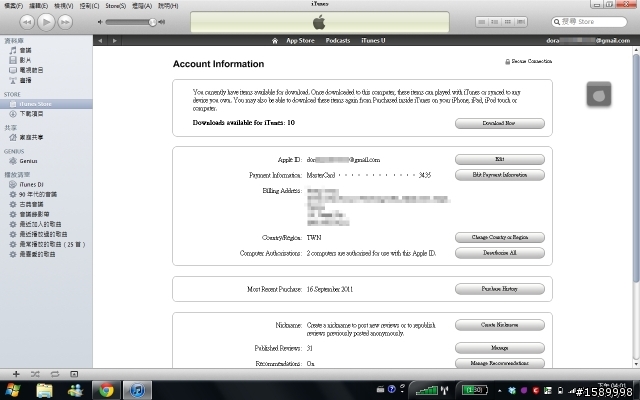Screen dimensions: 640x400
Task: Open Purchase History
Action: coord(500,289)
